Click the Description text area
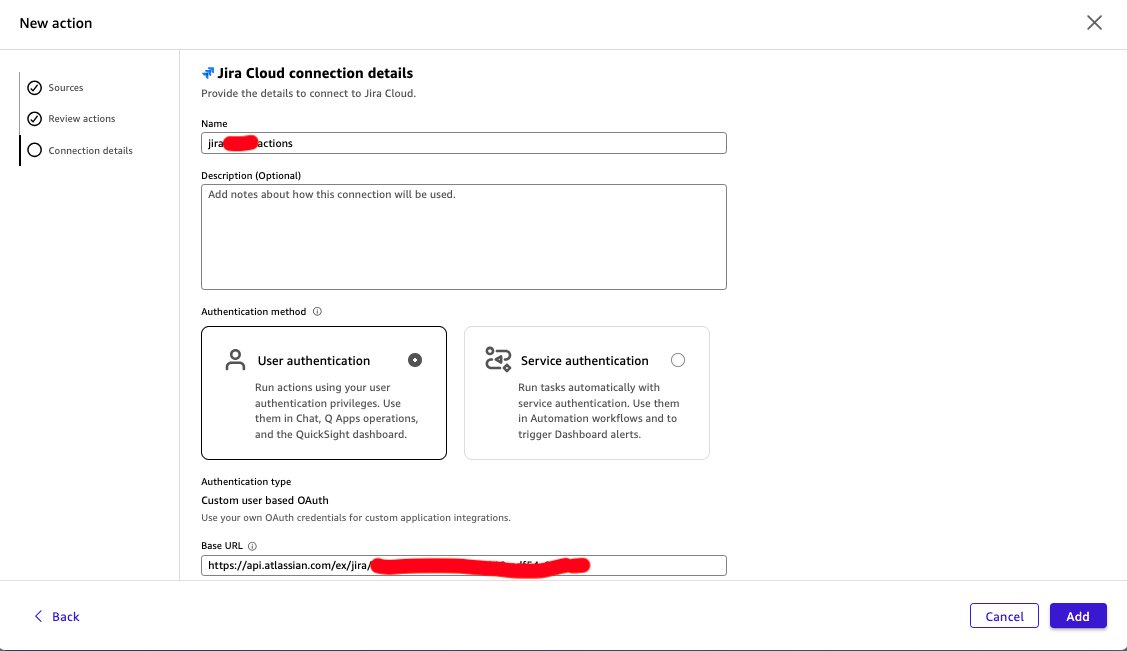Screen dimensions: 1127x651 463,236
